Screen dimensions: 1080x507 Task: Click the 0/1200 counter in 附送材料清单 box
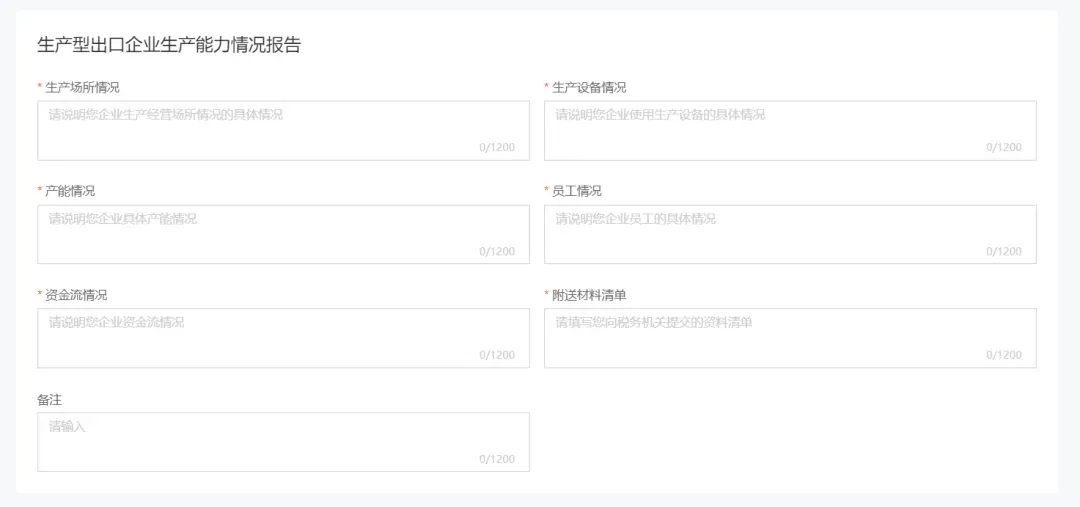[x=1004, y=355]
